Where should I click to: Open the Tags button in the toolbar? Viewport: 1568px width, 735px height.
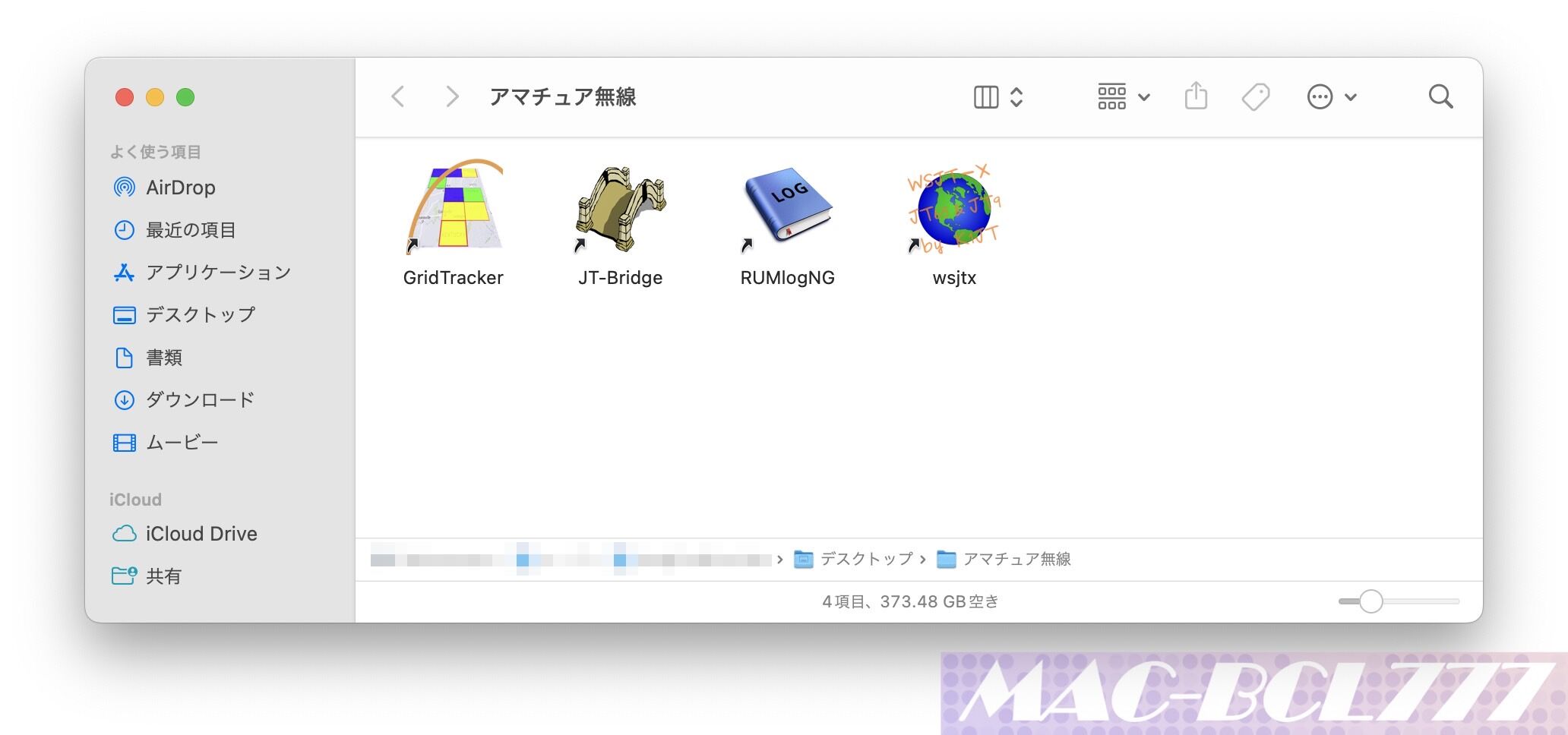pyautogui.click(x=1255, y=96)
